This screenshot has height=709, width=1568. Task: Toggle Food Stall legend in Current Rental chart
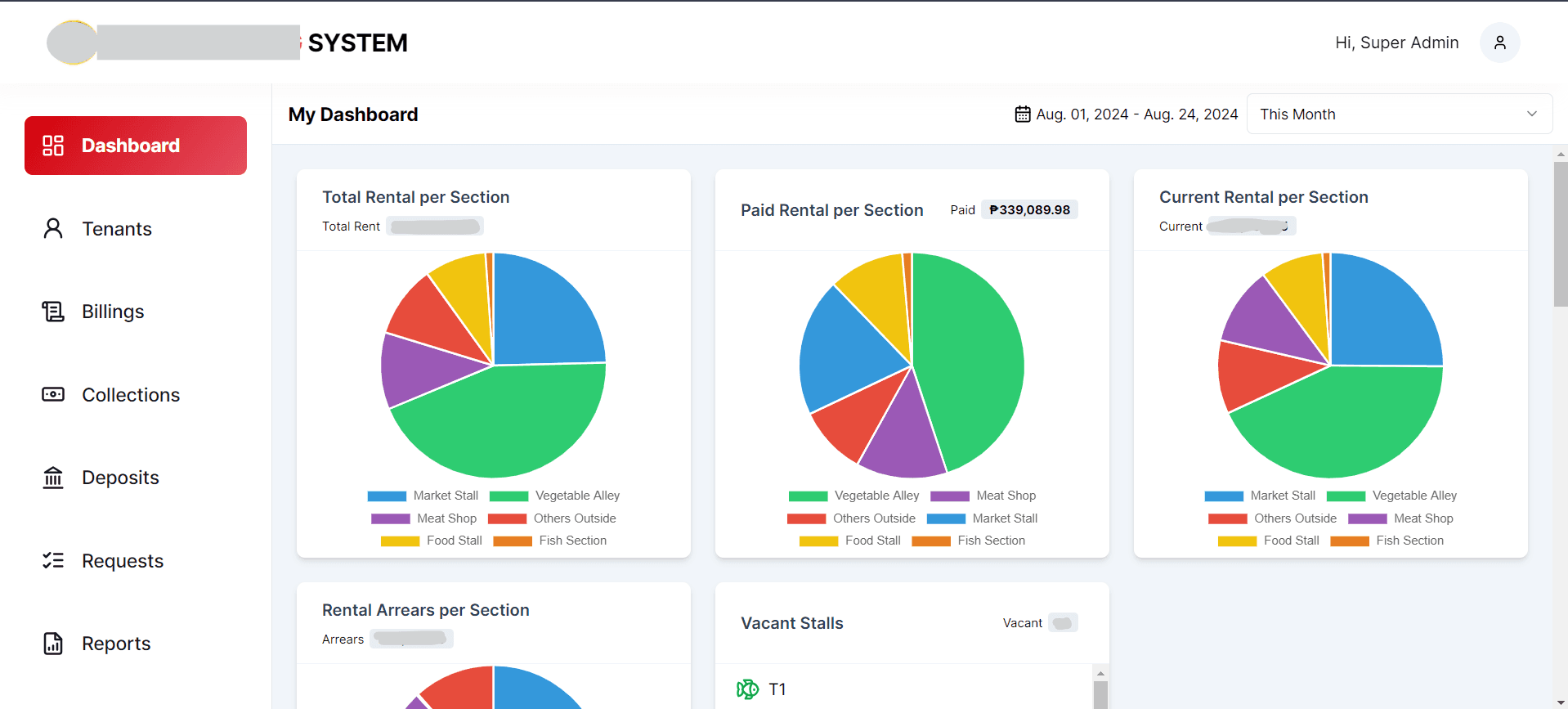tap(1269, 541)
